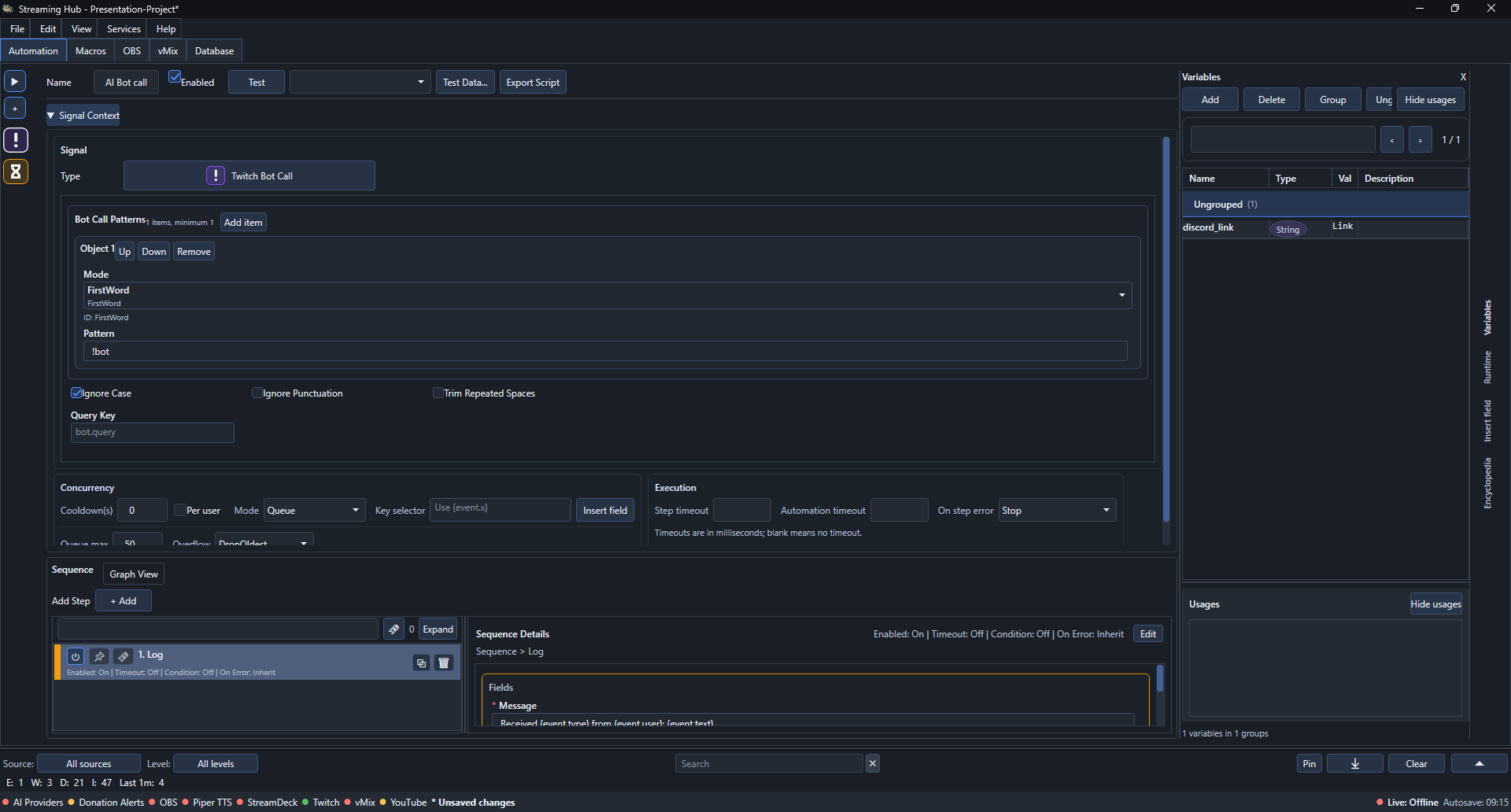Screen dimensions: 1511x812
Task: Toggle the power icon on the Log step
Action: point(76,656)
